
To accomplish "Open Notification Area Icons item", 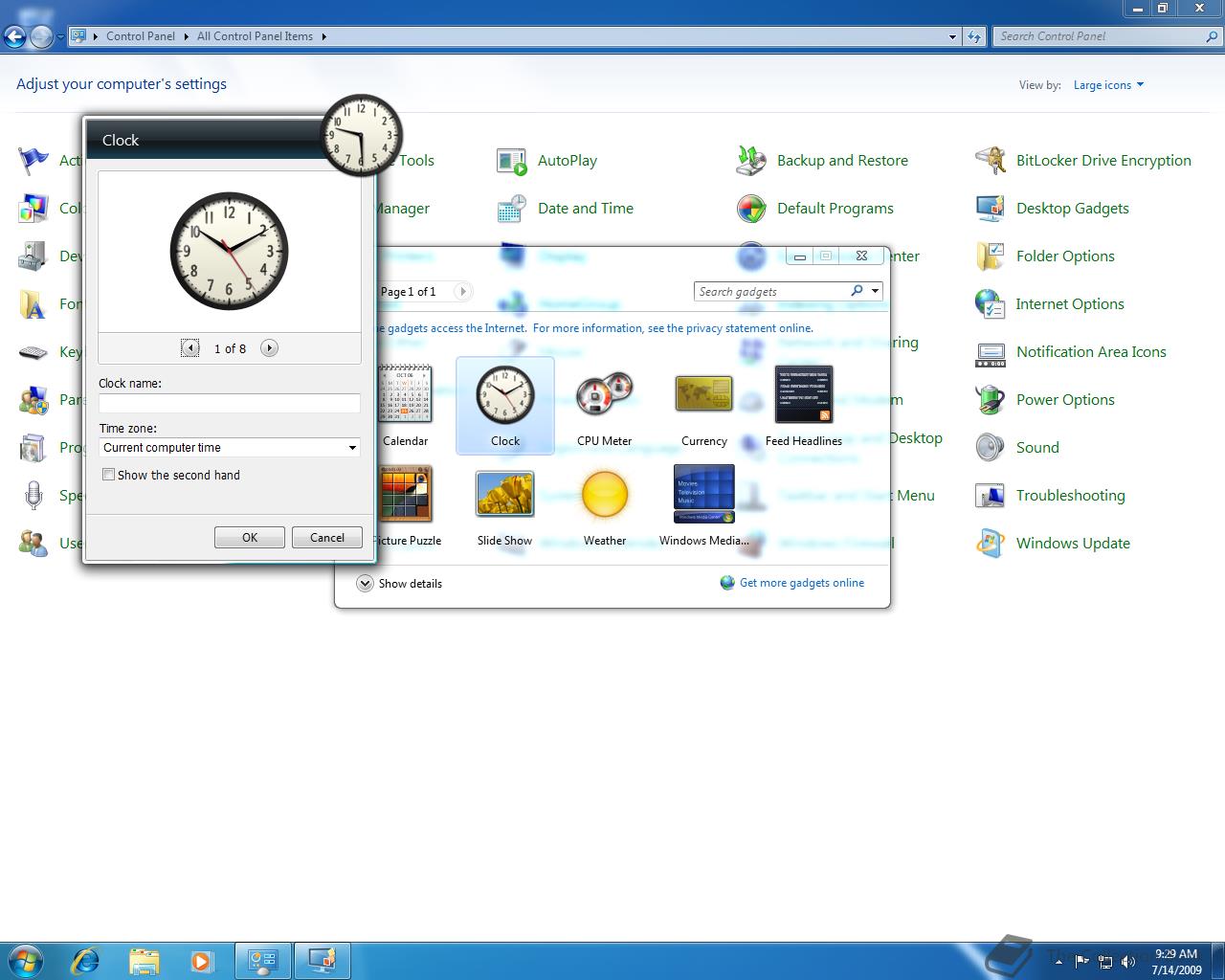I will (1070, 352).
